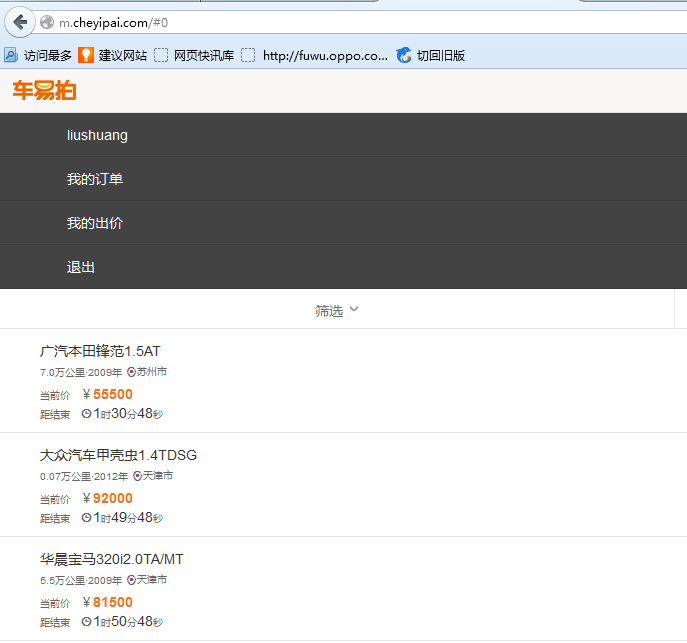Click the pin icon beside 天津市 in BMW listing

click(x=131, y=580)
